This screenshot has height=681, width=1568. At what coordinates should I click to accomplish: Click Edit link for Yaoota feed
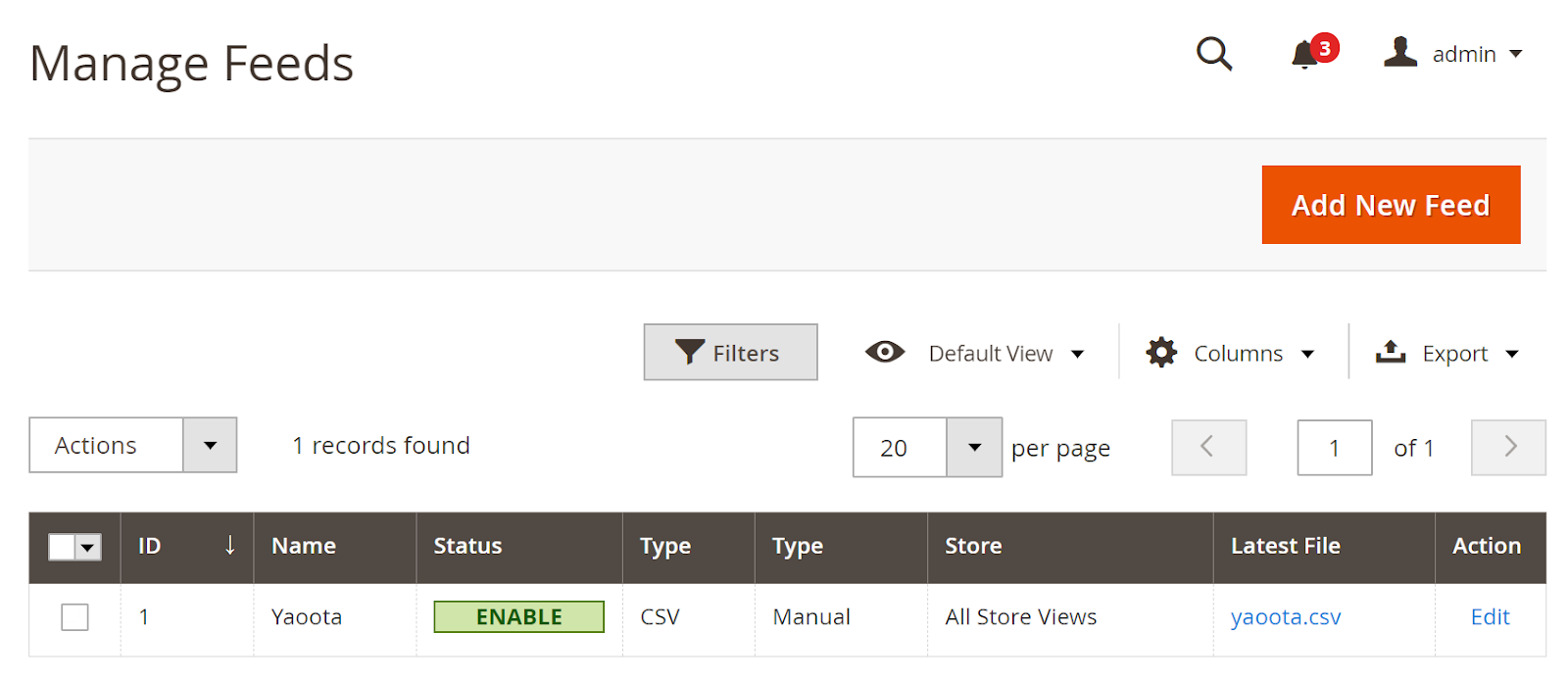[1490, 617]
